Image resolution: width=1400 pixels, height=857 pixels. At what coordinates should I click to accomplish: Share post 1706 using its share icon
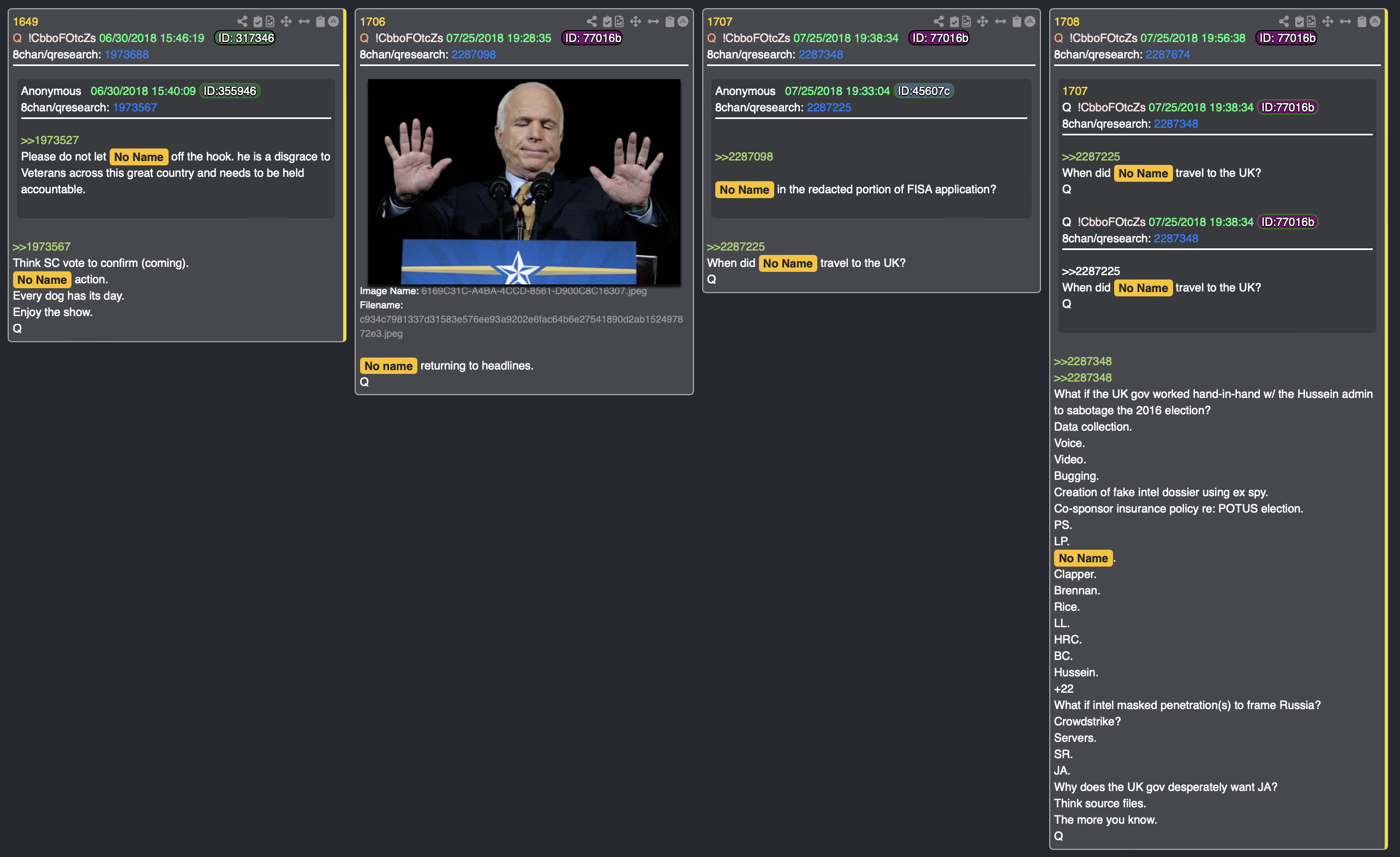[x=591, y=22]
